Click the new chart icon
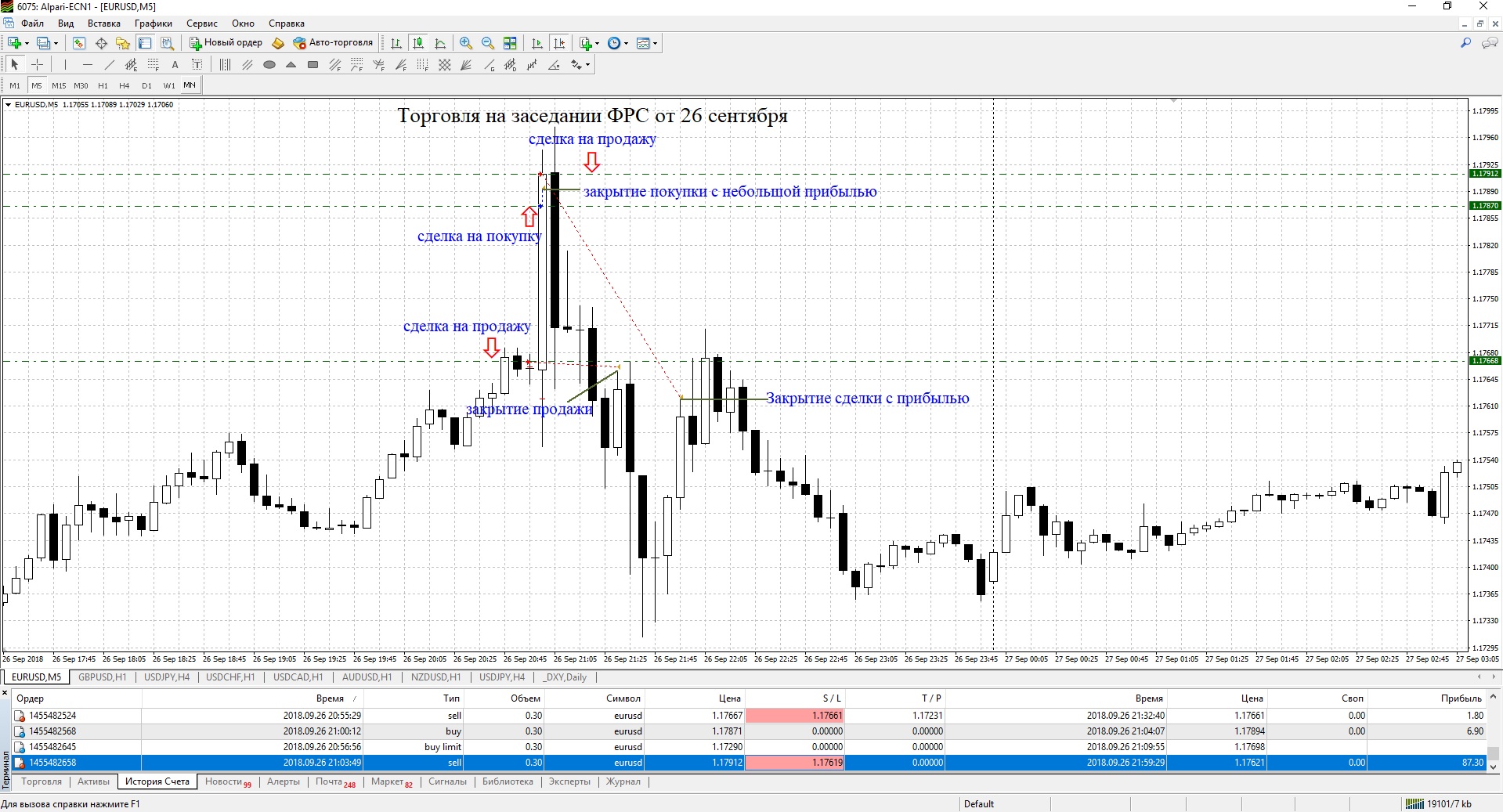This screenshot has height=812, width=1503. (x=14, y=43)
